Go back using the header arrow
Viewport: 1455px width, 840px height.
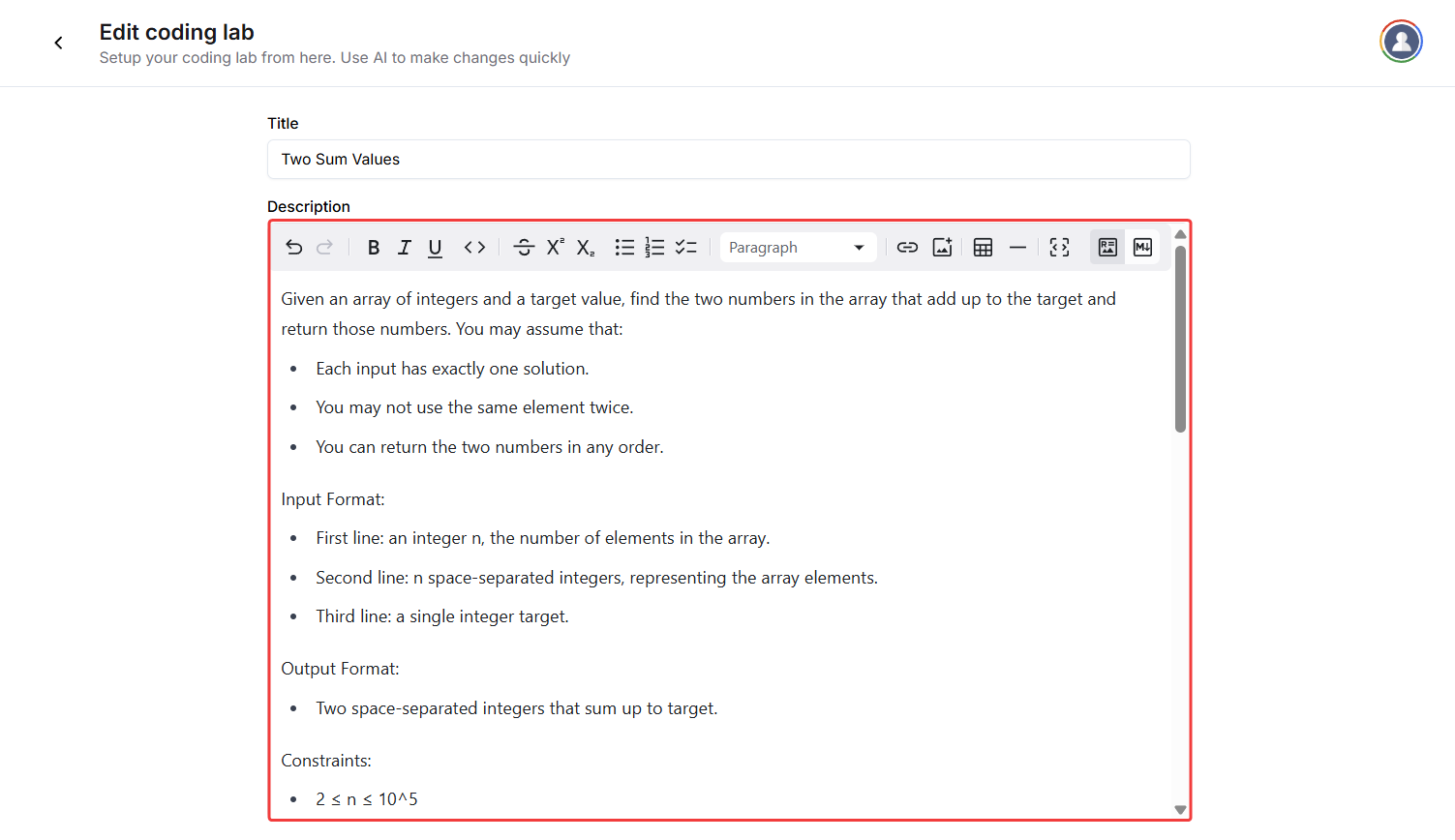point(59,43)
